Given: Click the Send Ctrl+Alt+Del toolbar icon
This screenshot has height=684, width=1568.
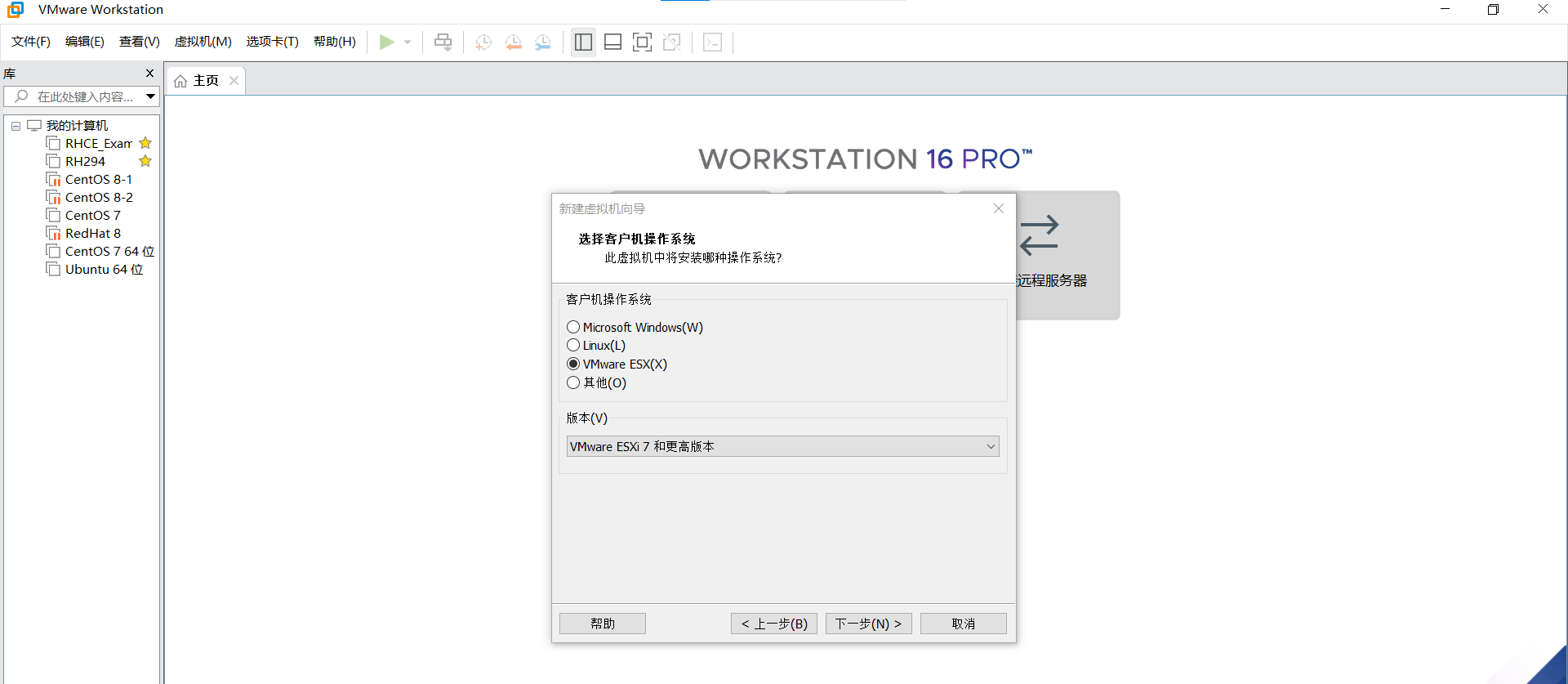Looking at the screenshot, I should 443,42.
